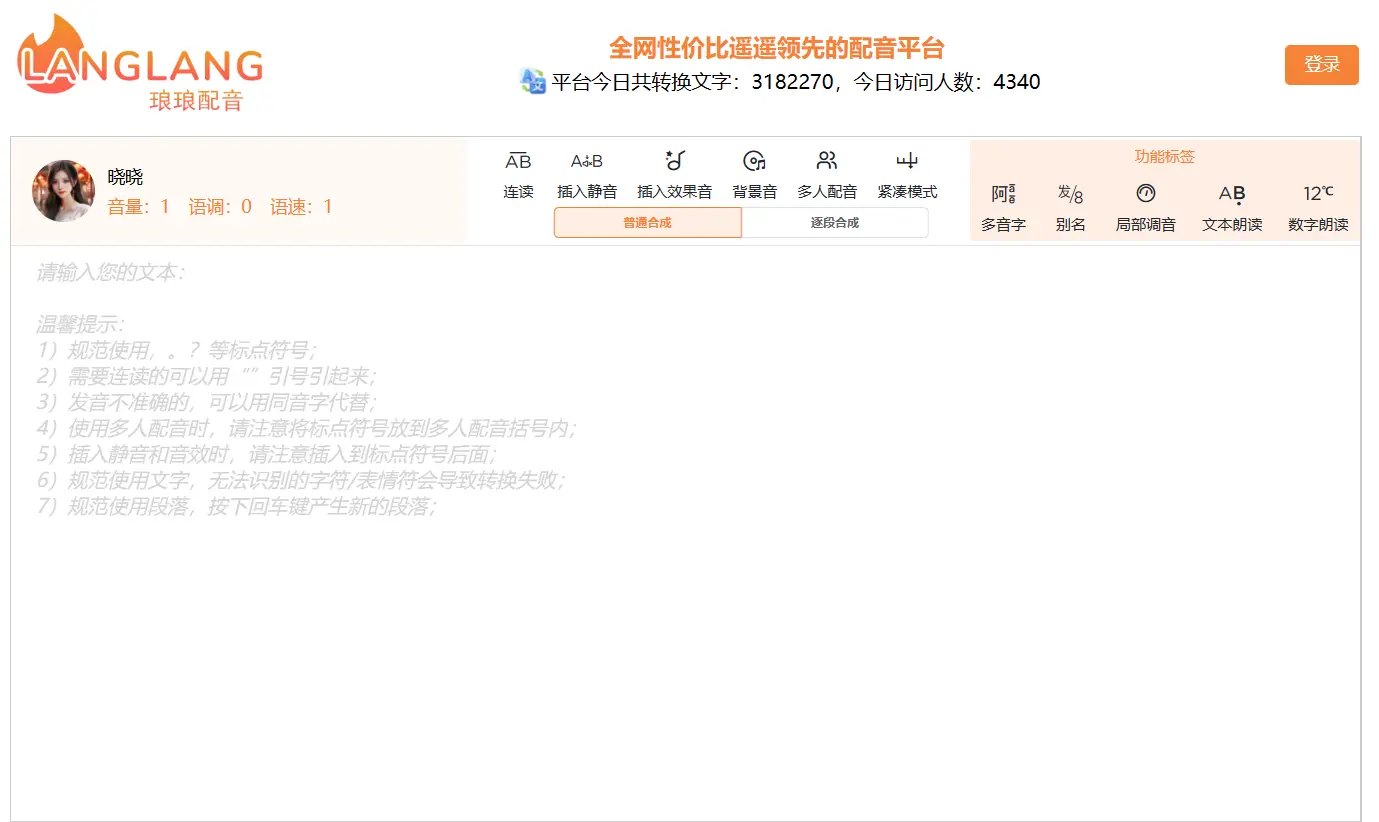
Task: Toggle the 紧凑模式 compact mode icon
Action: (907, 162)
